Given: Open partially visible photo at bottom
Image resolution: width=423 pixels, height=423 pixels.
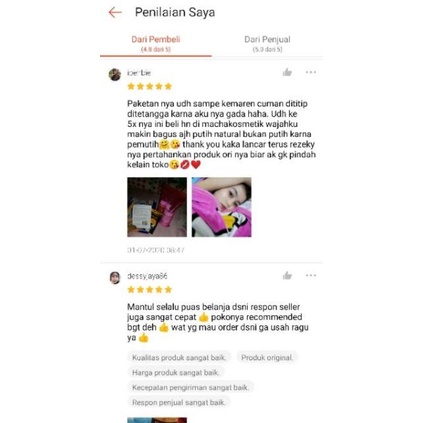Looking at the screenshot, I should 157,420.
